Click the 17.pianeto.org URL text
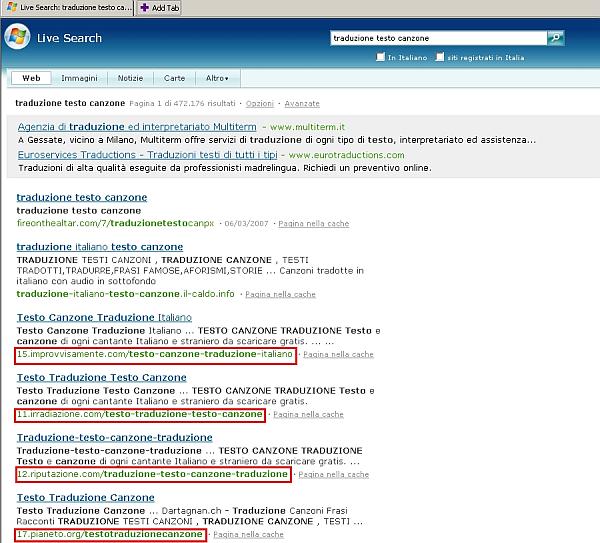 pyautogui.click(x=110, y=534)
